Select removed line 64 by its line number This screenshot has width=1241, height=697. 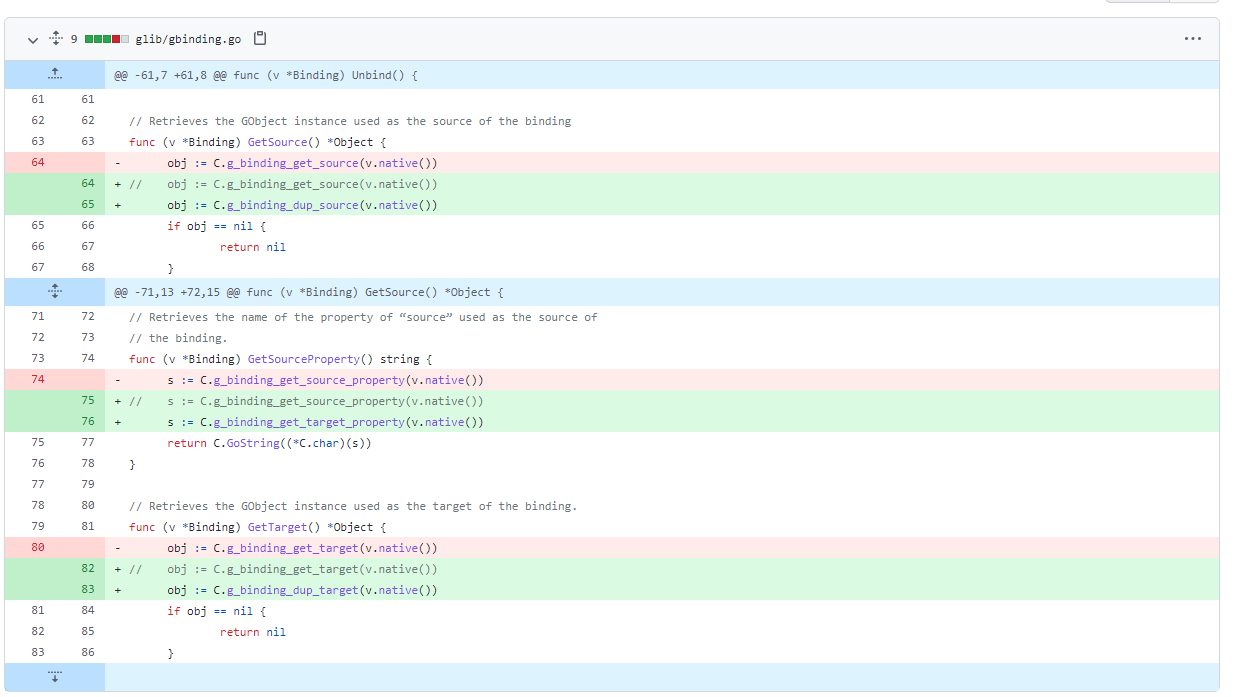coord(37,162)
